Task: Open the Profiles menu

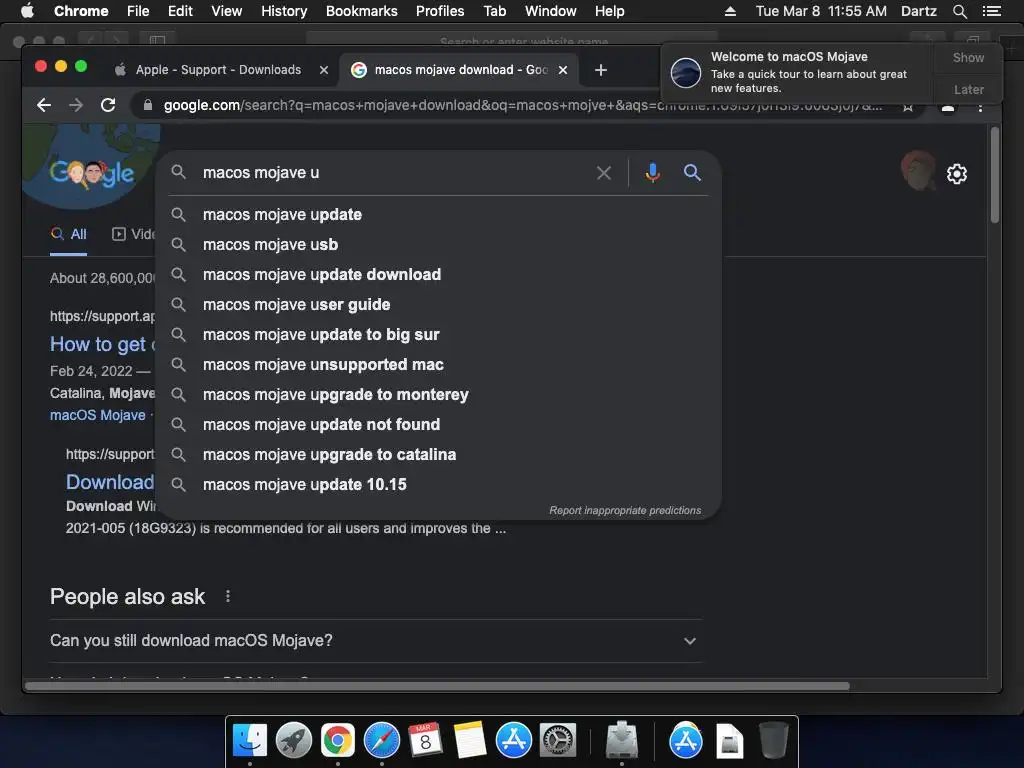Action: [x=440, y=11]
